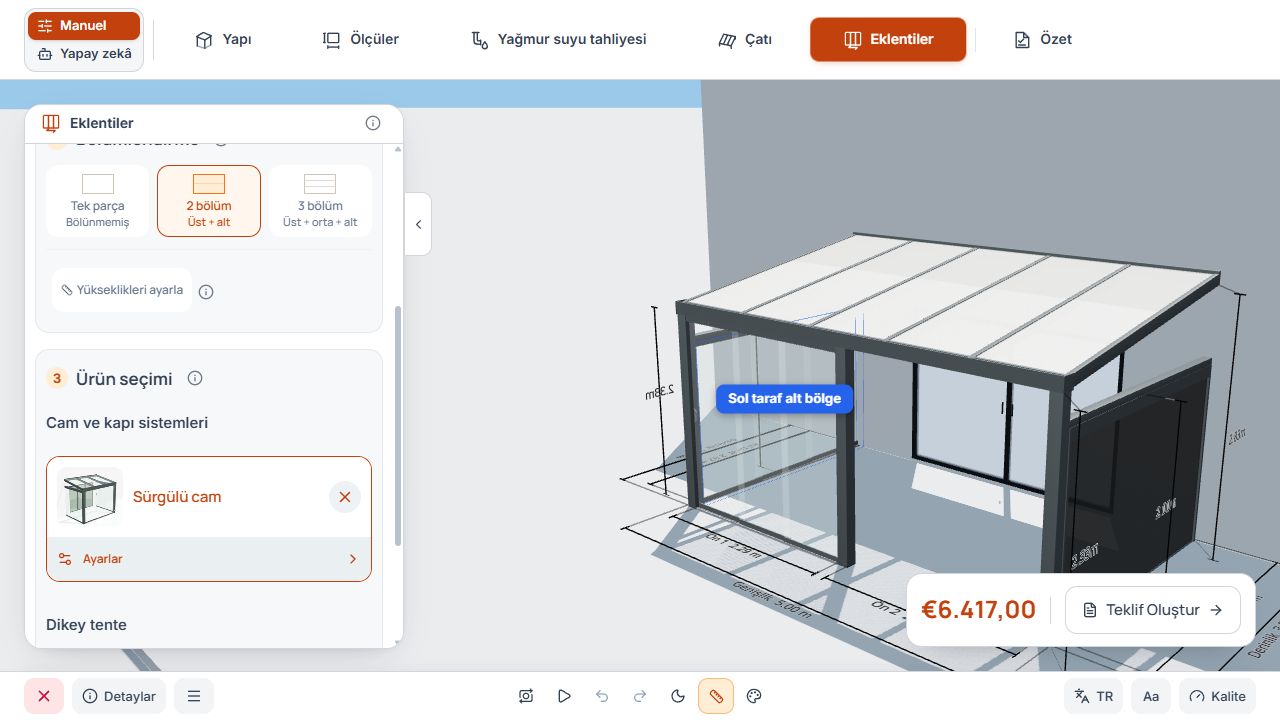
Task: Remove Sürgülü cam with the X button
Action: pos(345,497)
